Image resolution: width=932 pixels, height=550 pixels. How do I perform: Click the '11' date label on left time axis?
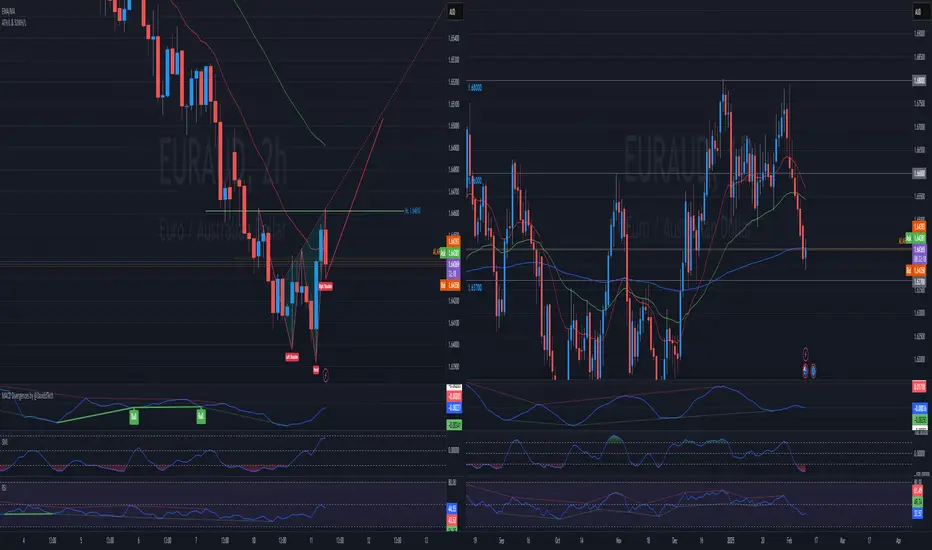point(311,540)
